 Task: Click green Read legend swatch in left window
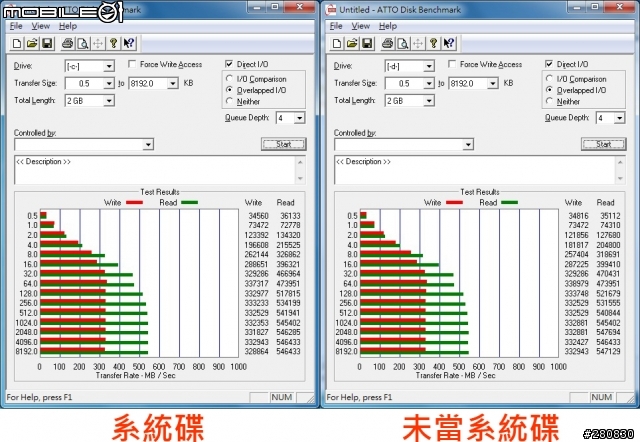(x=189, y=202)
